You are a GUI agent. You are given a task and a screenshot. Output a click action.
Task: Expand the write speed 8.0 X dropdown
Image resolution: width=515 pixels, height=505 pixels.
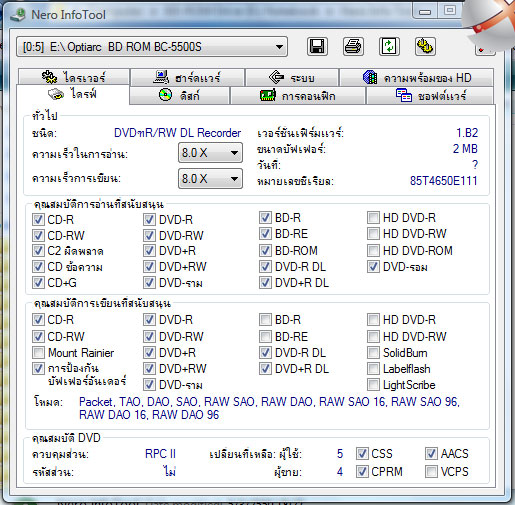[x=210, y=179]
